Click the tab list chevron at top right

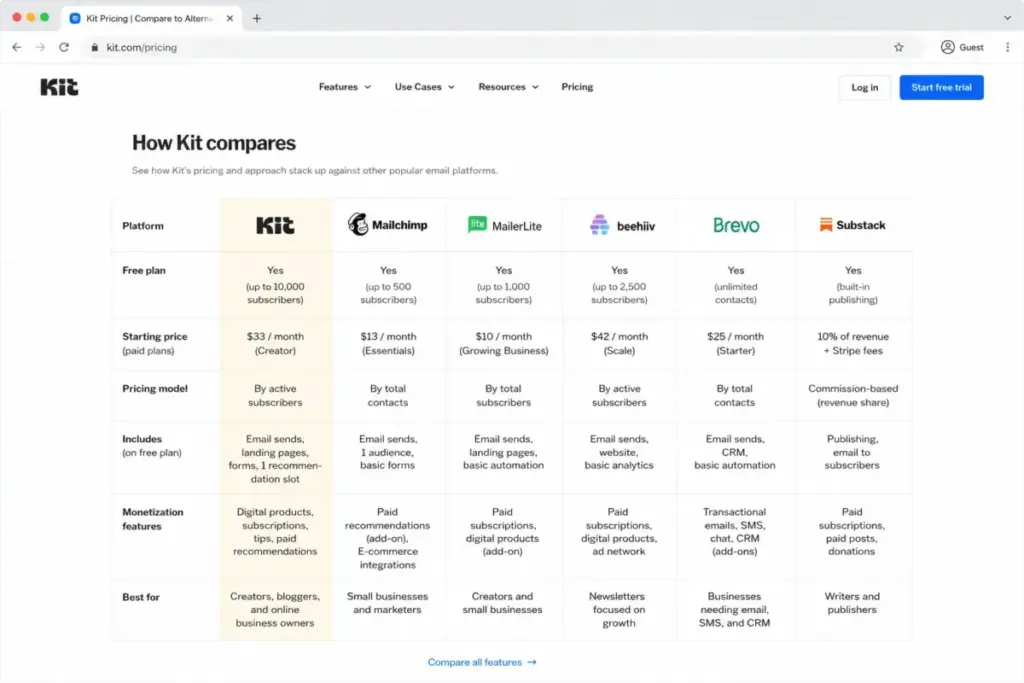1007,18
